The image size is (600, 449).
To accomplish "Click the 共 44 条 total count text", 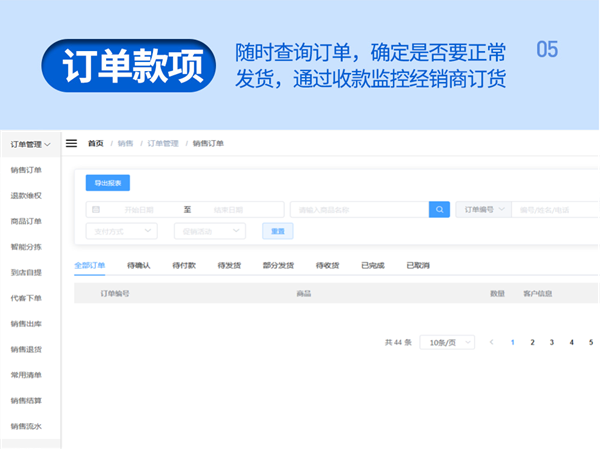I will pos(398,342).
